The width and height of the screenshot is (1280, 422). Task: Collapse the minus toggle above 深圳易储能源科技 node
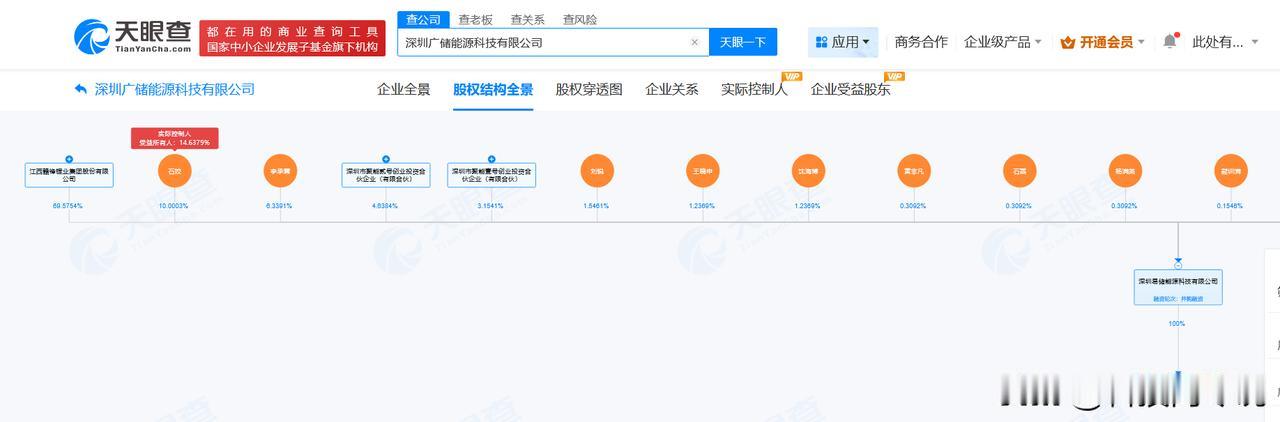click(x=1178, y=265)
